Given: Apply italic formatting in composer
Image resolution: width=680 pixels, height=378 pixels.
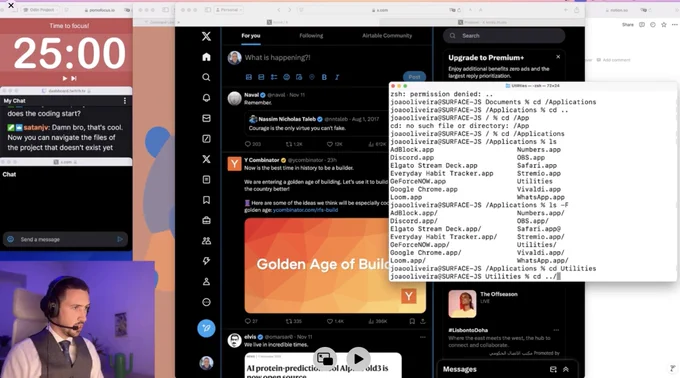Looking at the screenshot, I should (x=337, y=77).
